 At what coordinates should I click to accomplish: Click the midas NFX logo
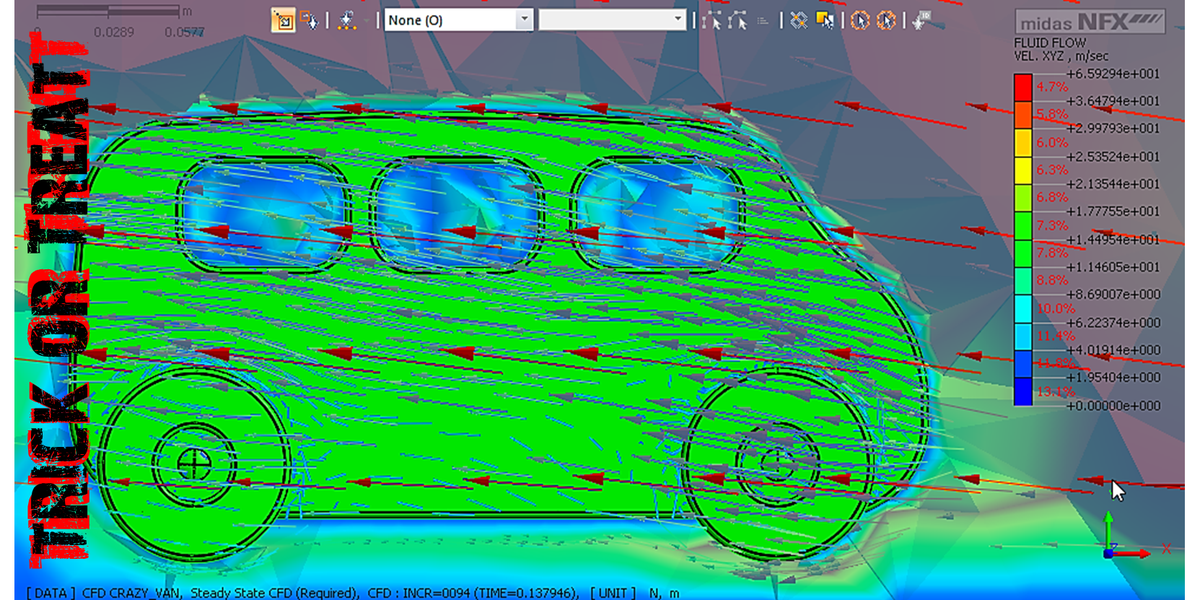click(1090, 22)
